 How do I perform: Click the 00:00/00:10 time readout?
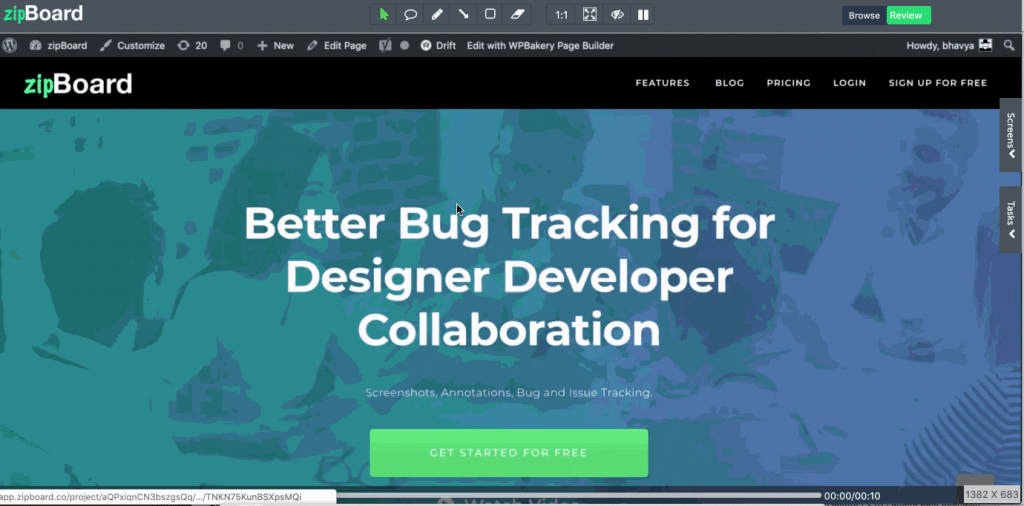coord(852,496)
